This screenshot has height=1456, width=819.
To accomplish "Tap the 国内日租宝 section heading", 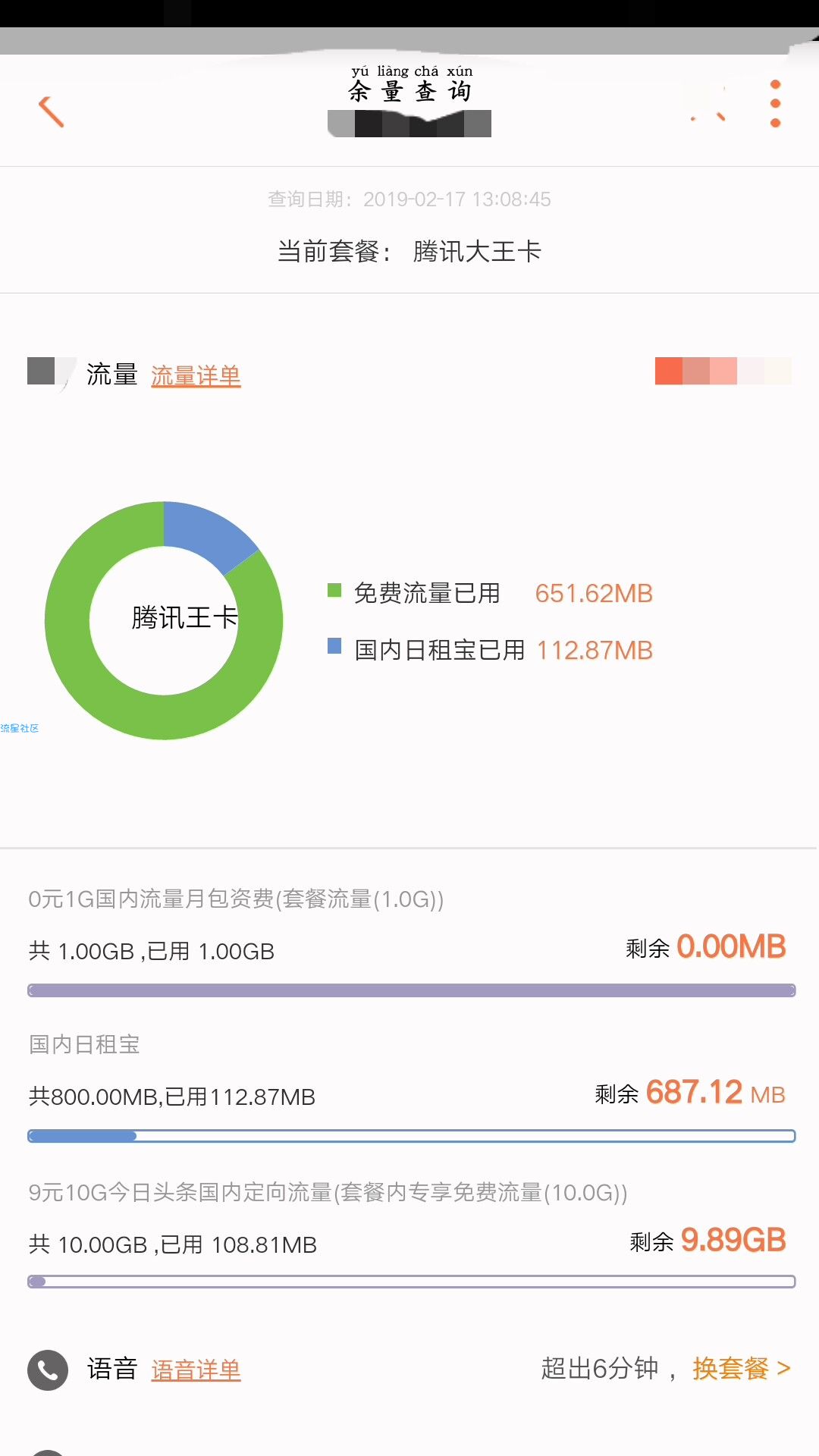I will (84, 1044).
